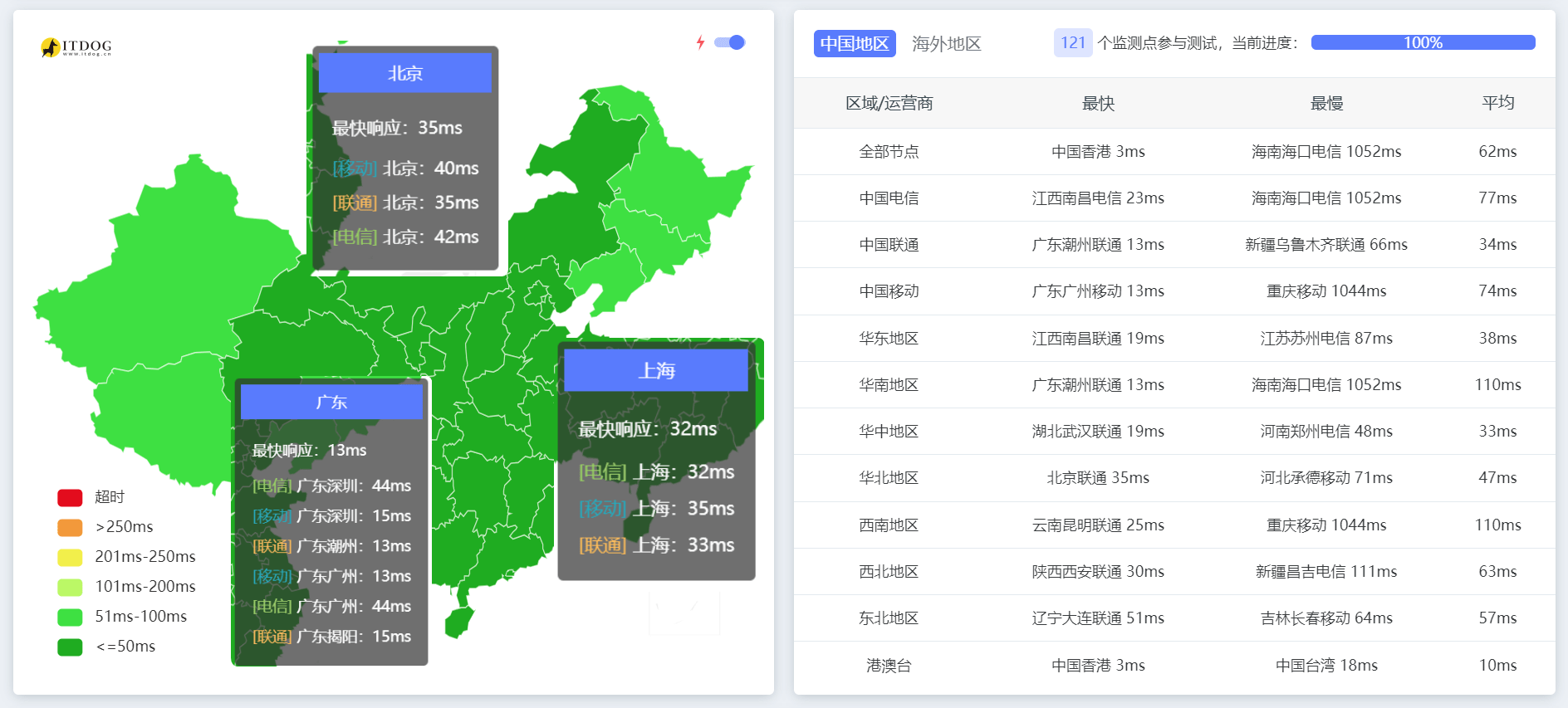Toggle the yellow 201ms-250ms legend swatch
The image size is (1568, 708).
(70, 557)
